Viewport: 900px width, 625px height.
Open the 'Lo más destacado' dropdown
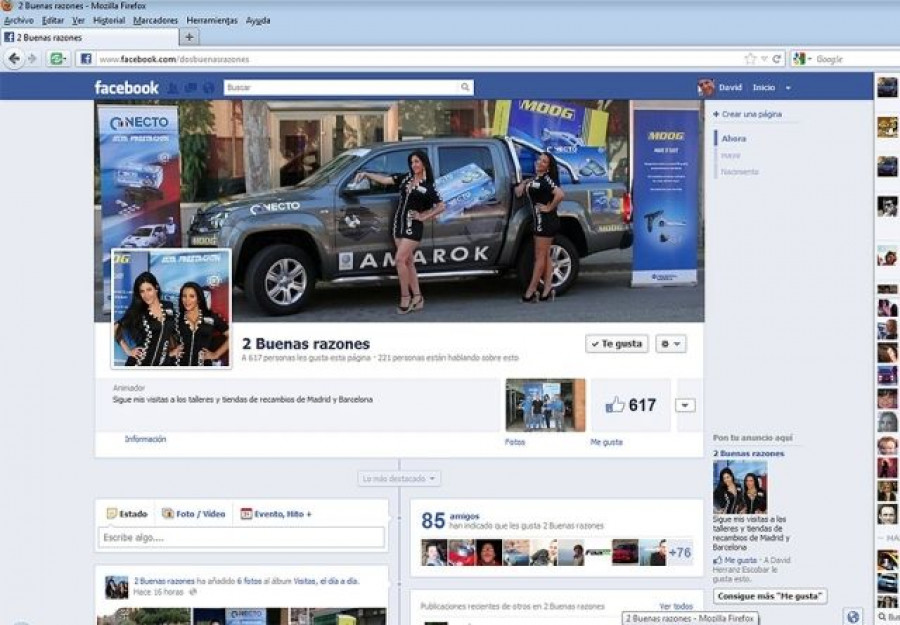tap(399, 478)
